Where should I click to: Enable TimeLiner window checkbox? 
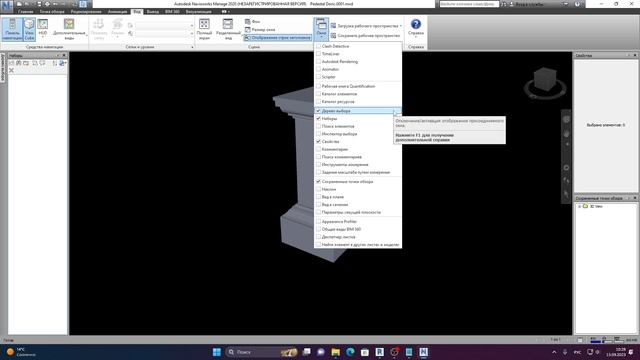(318, 54)
